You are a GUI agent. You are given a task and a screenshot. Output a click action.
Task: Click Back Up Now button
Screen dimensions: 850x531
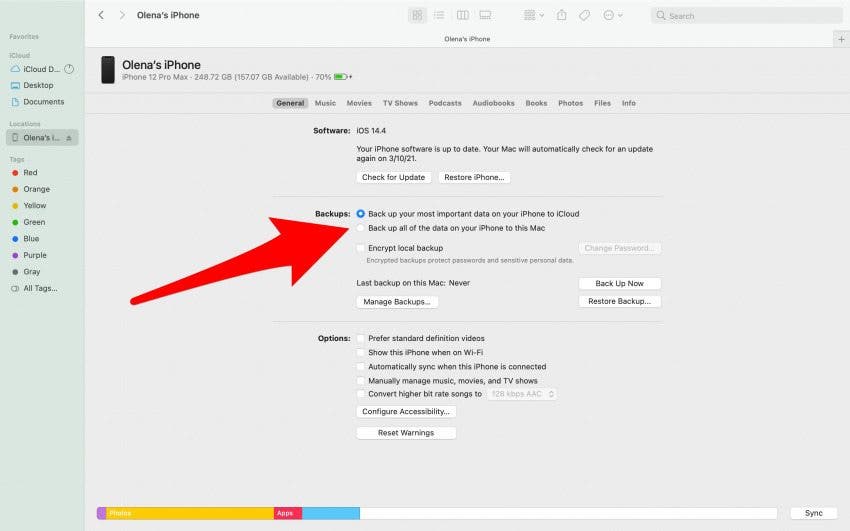click(620, 283)
